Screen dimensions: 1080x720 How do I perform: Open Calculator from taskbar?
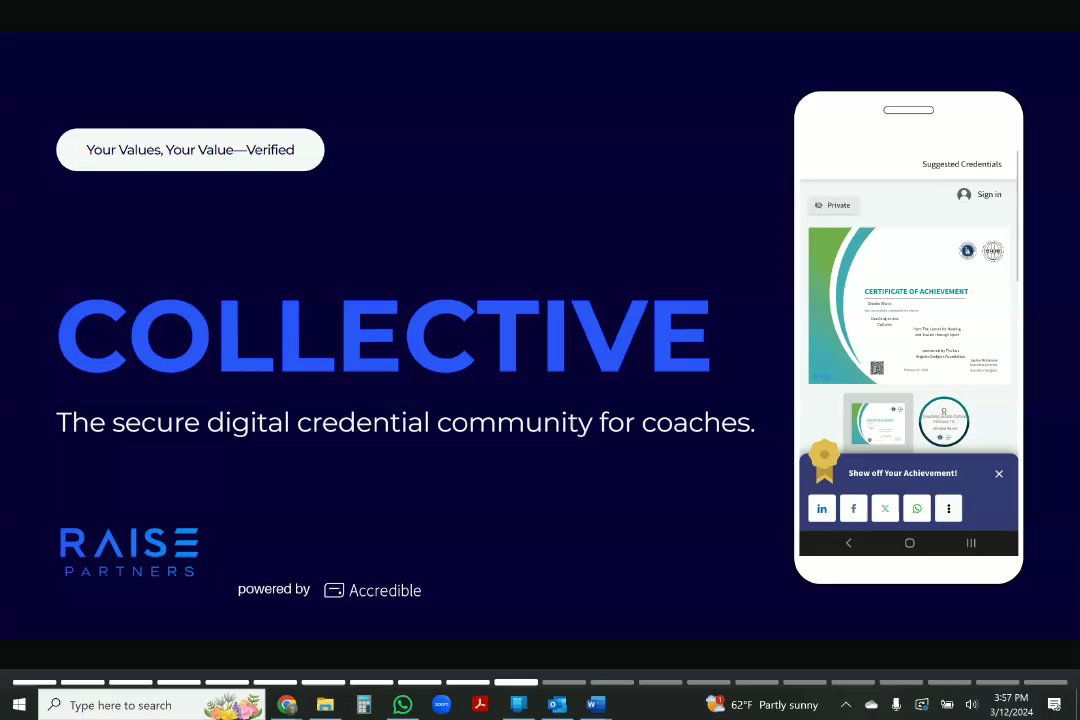click(x=364, y=704)
